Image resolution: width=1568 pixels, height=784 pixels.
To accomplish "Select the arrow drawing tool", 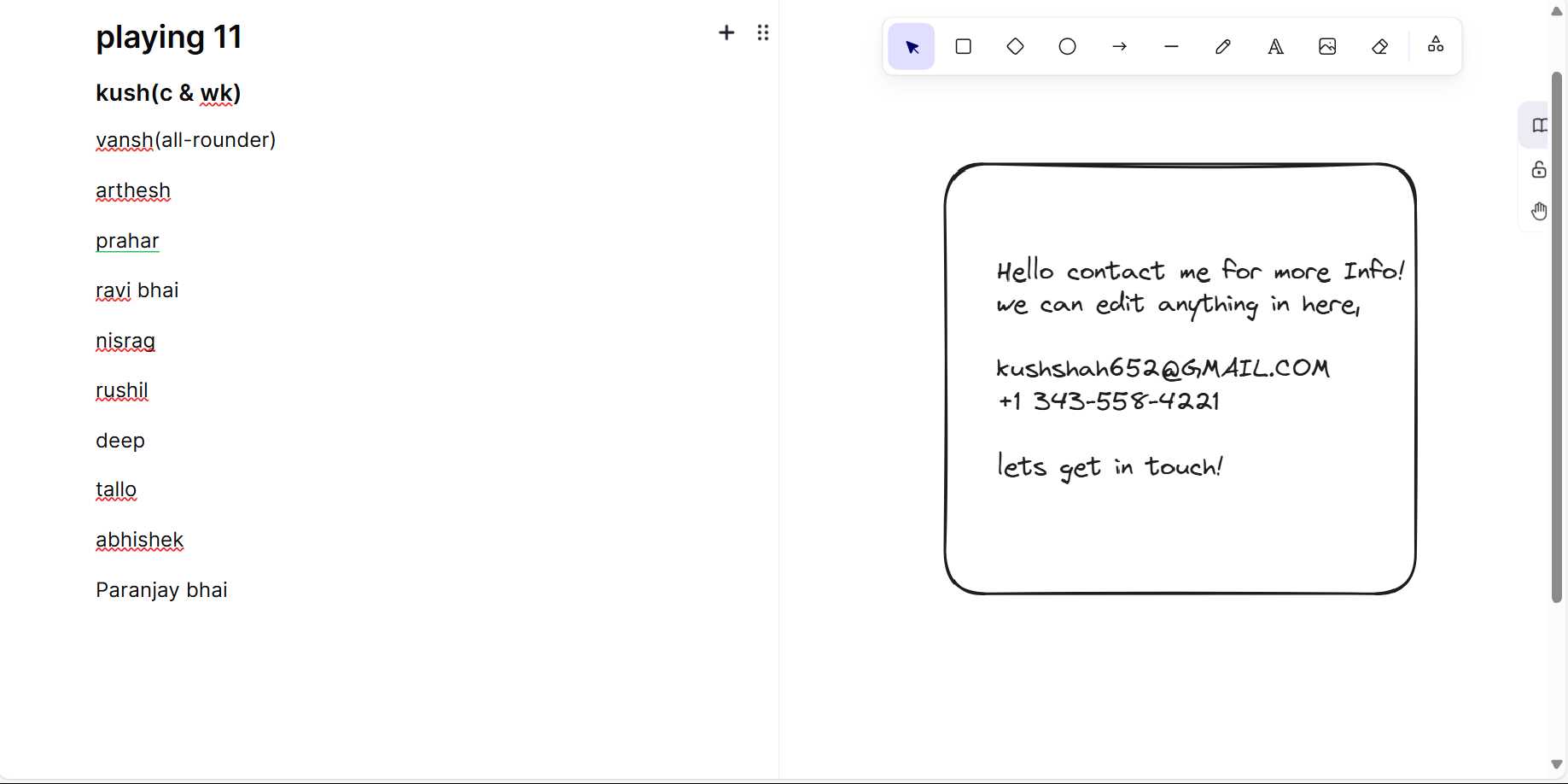I will click(x=1119, y=46).
